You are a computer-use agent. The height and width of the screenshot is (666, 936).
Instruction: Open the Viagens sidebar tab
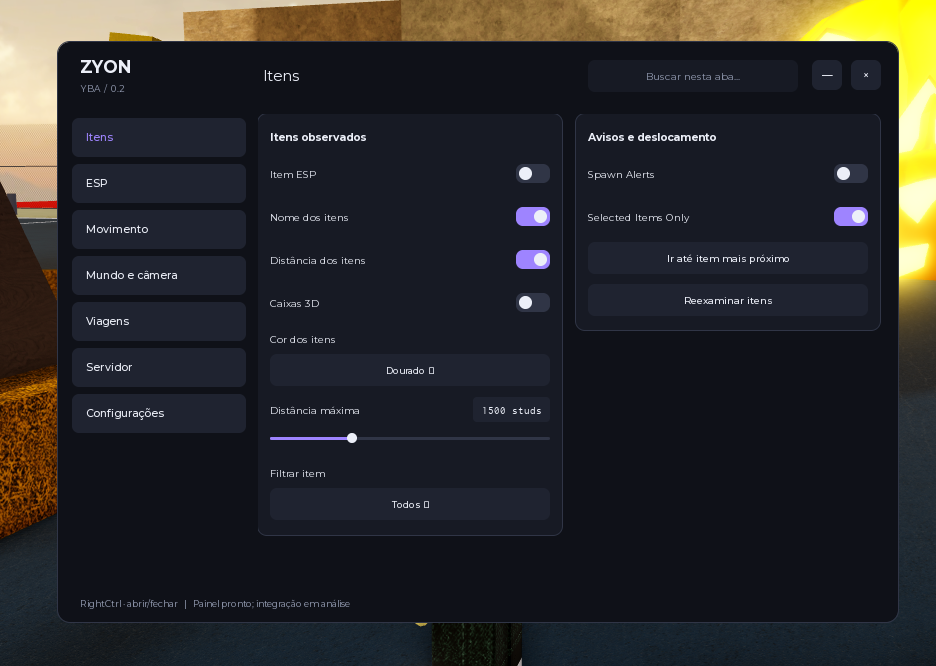[159, 321]
